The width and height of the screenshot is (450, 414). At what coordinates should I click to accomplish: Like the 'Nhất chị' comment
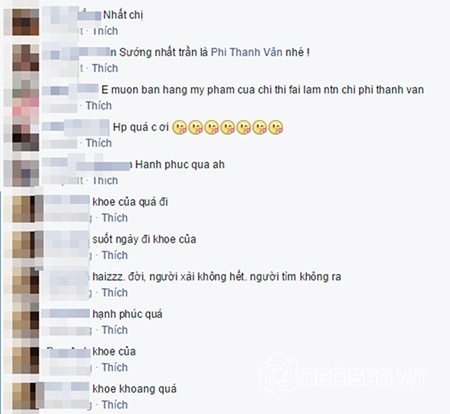[x=105, y=31]
